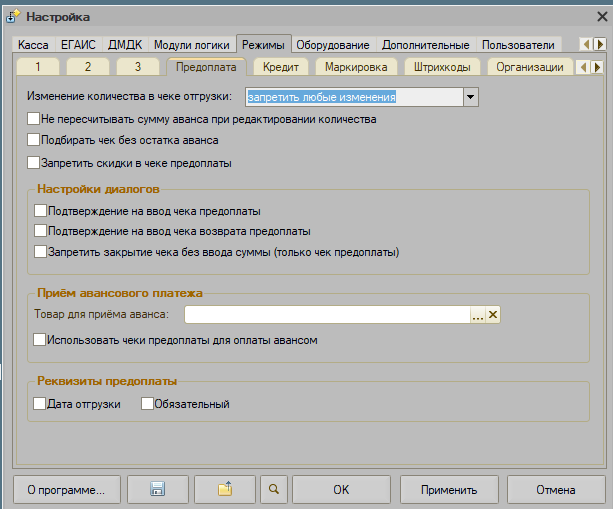The image size is (613, 509).
Task: Switch to the Оборудование tab
Action: pyautogui.click(x=333, y=45)
